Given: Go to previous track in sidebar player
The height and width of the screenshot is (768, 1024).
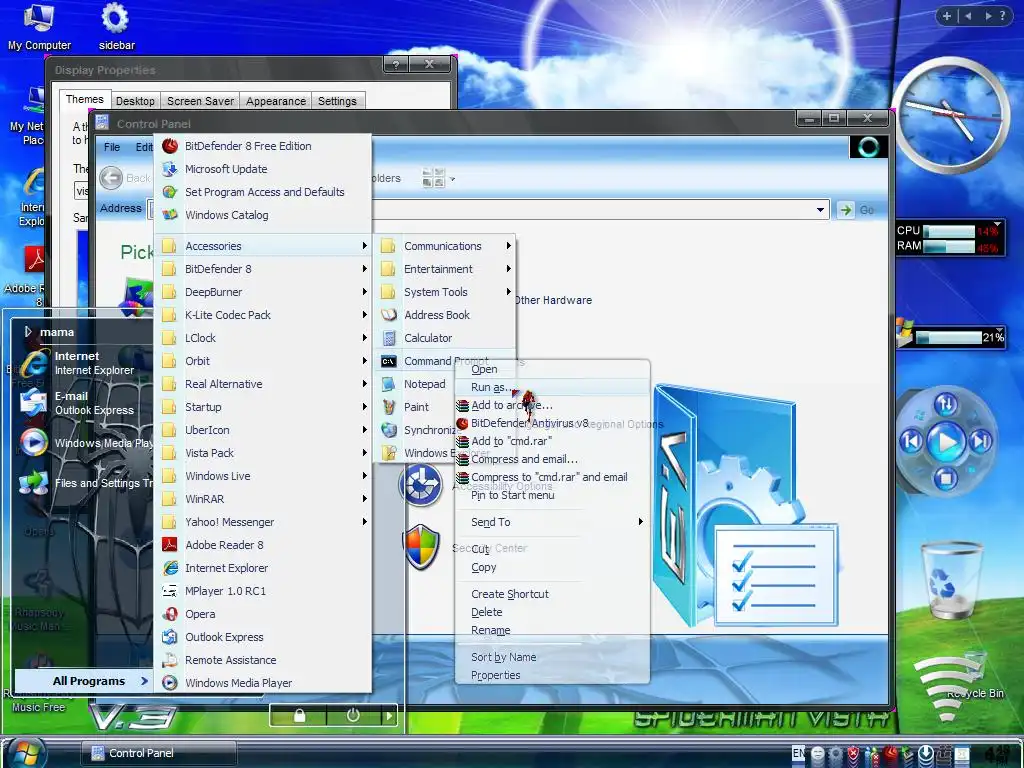Looking at the screenshot, I should pos(912,442).
